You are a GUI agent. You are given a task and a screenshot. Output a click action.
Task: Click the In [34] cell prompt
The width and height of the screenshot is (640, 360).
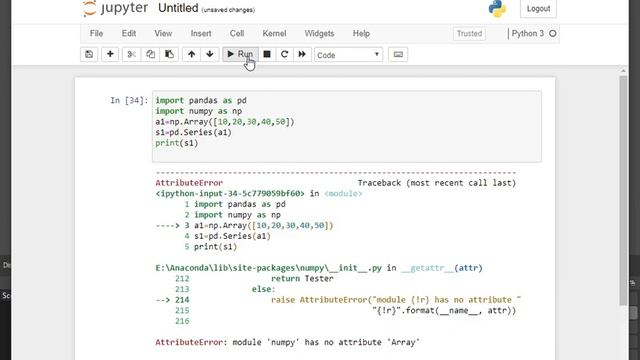coord(129,100)
